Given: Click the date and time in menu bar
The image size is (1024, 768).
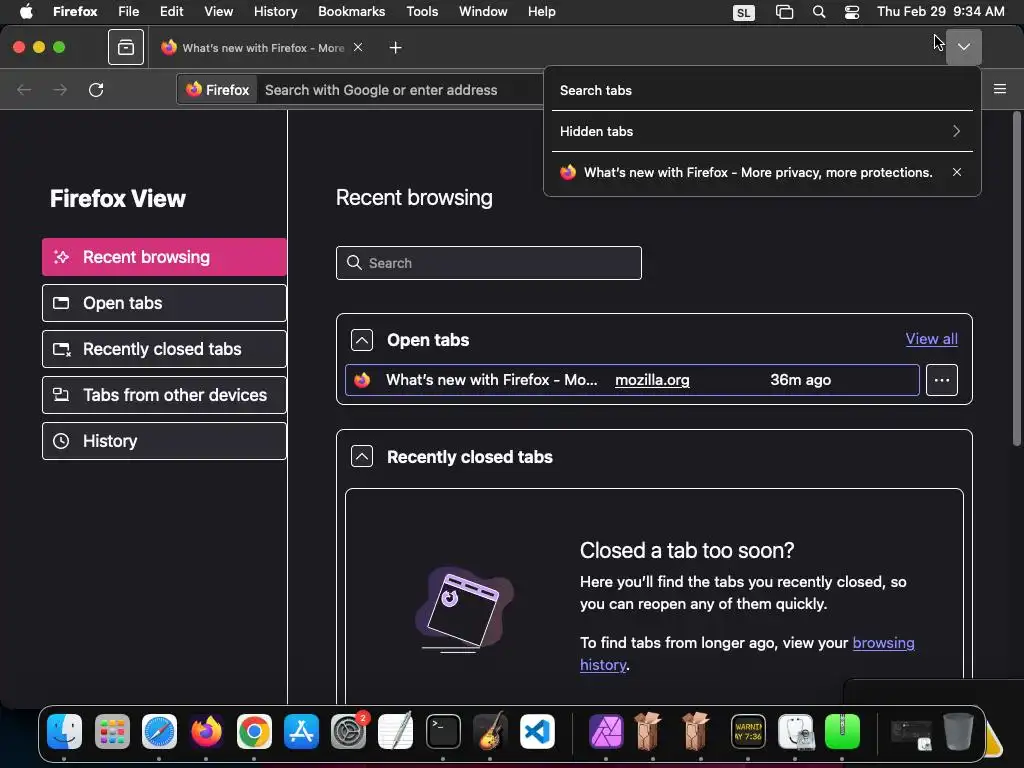Looking at the screenshot, I should (x=940, y=12).
